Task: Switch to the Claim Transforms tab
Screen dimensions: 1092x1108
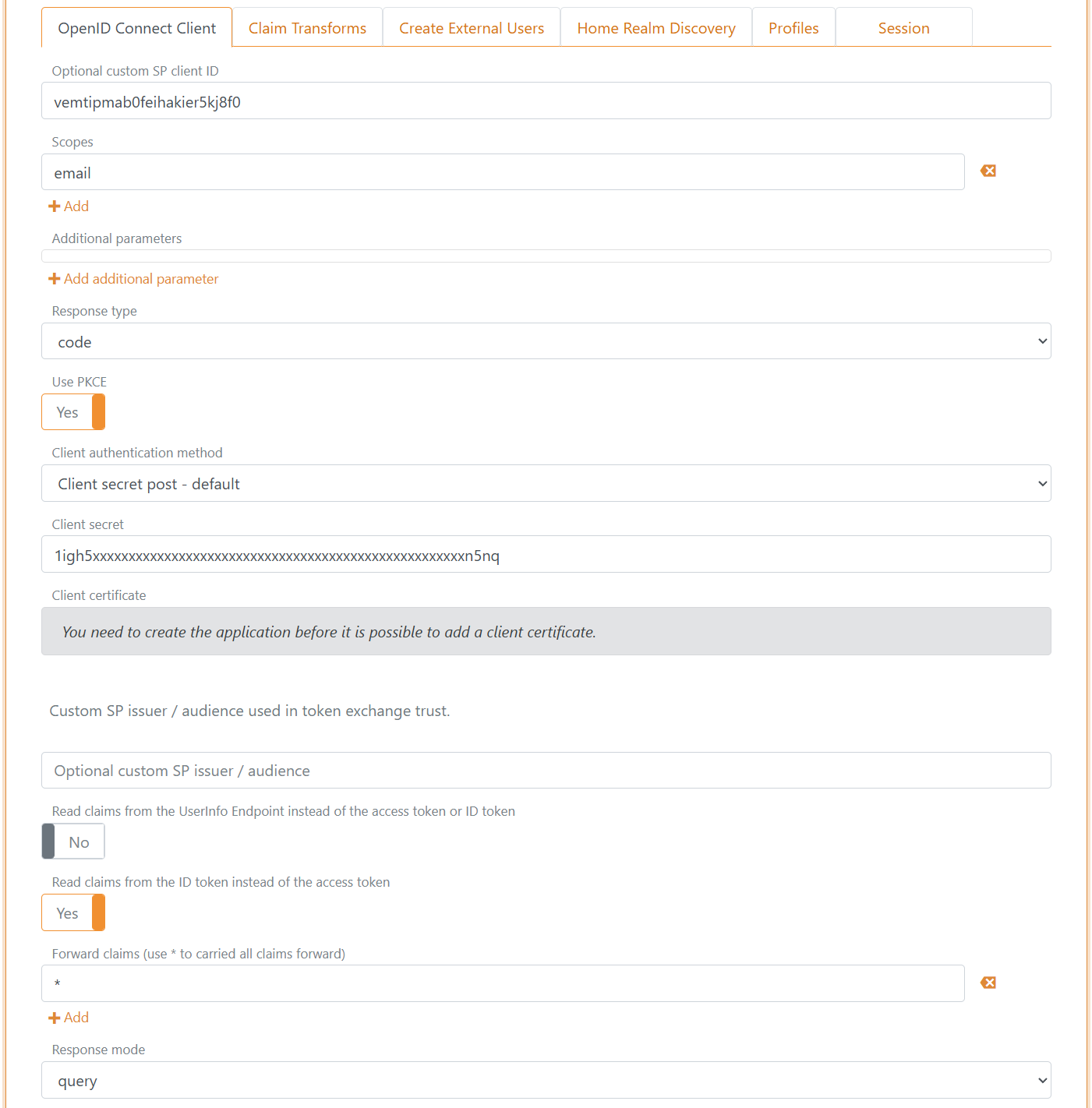Action: tap(307, 28)
